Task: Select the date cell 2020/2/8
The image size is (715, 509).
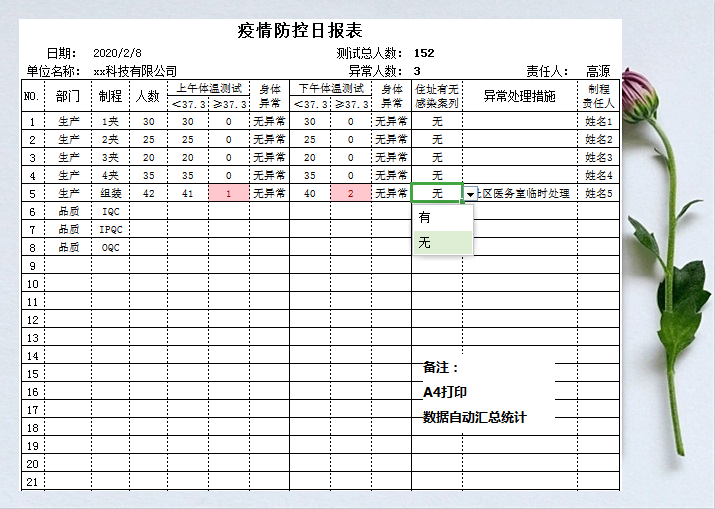Action: pyautogui.click(x=117, y=53)
